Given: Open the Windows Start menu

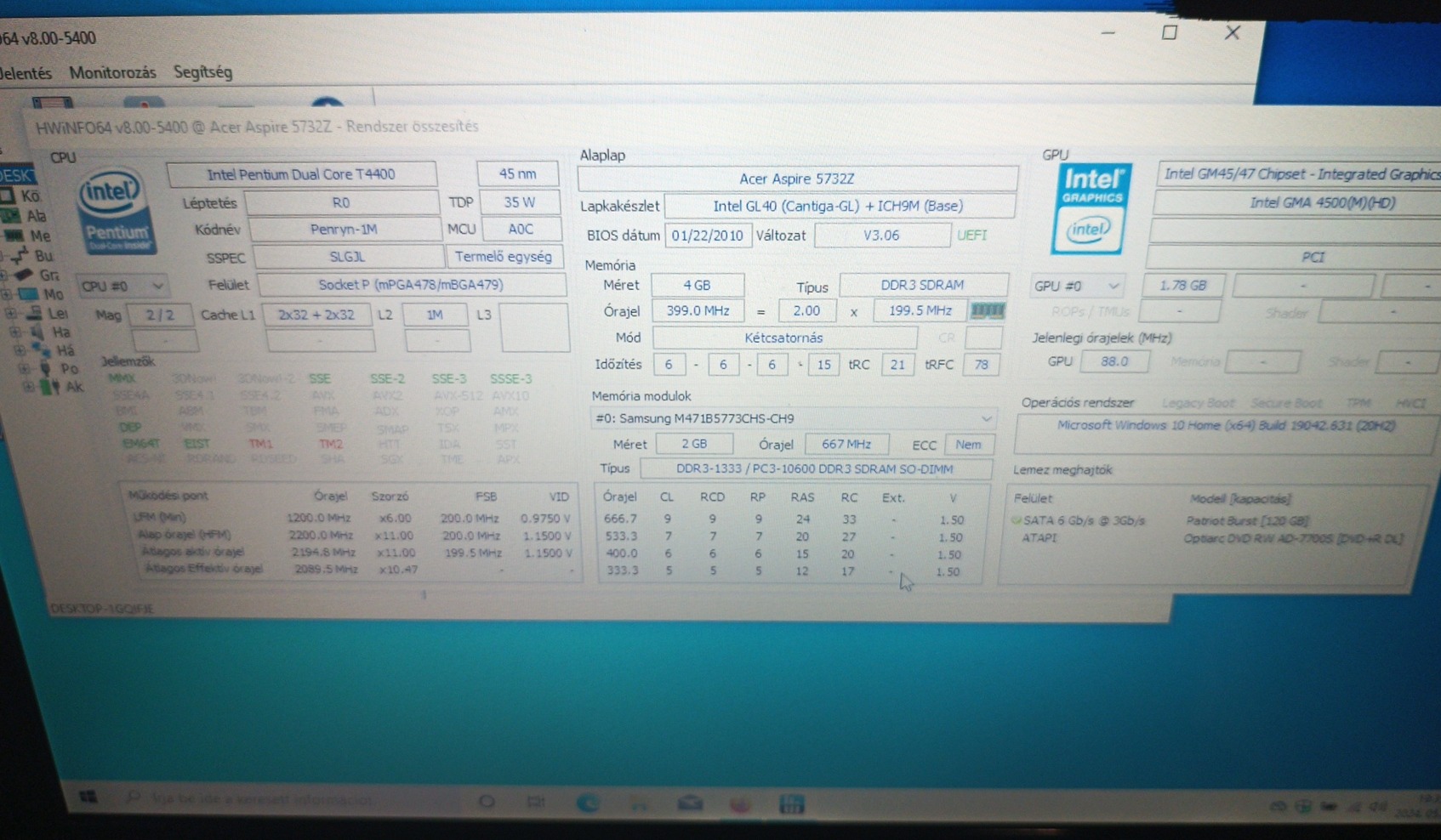Looking at the screenshot, I should (x=88, y=797).
